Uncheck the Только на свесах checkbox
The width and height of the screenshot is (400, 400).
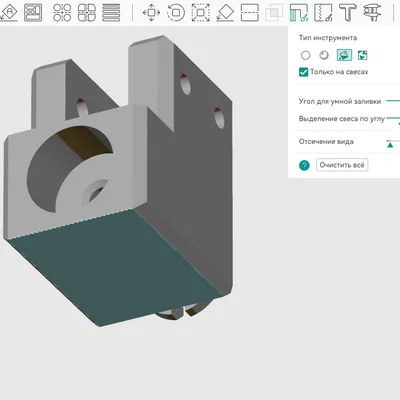pyautogui.click(x=303, y=72)
